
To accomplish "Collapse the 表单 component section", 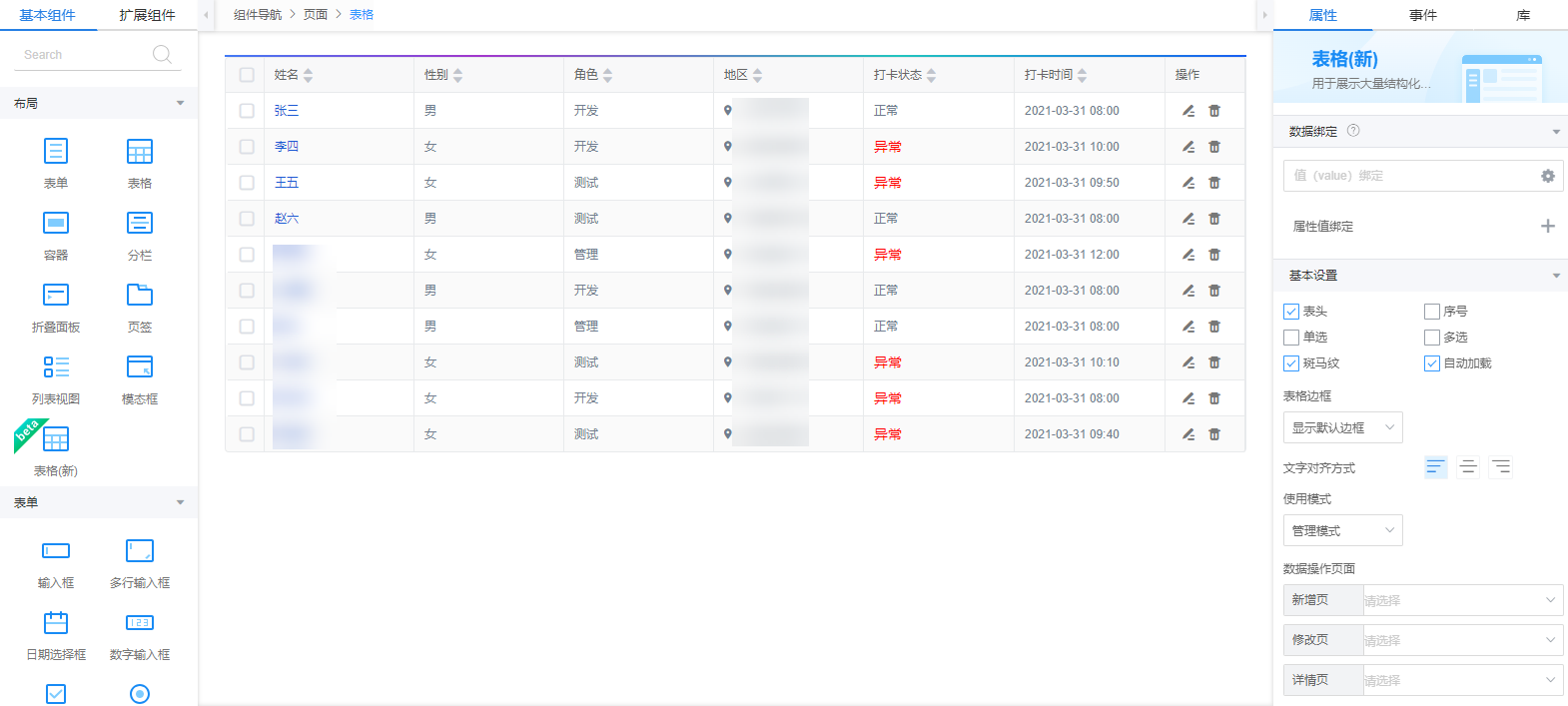I will coord(180,503).
